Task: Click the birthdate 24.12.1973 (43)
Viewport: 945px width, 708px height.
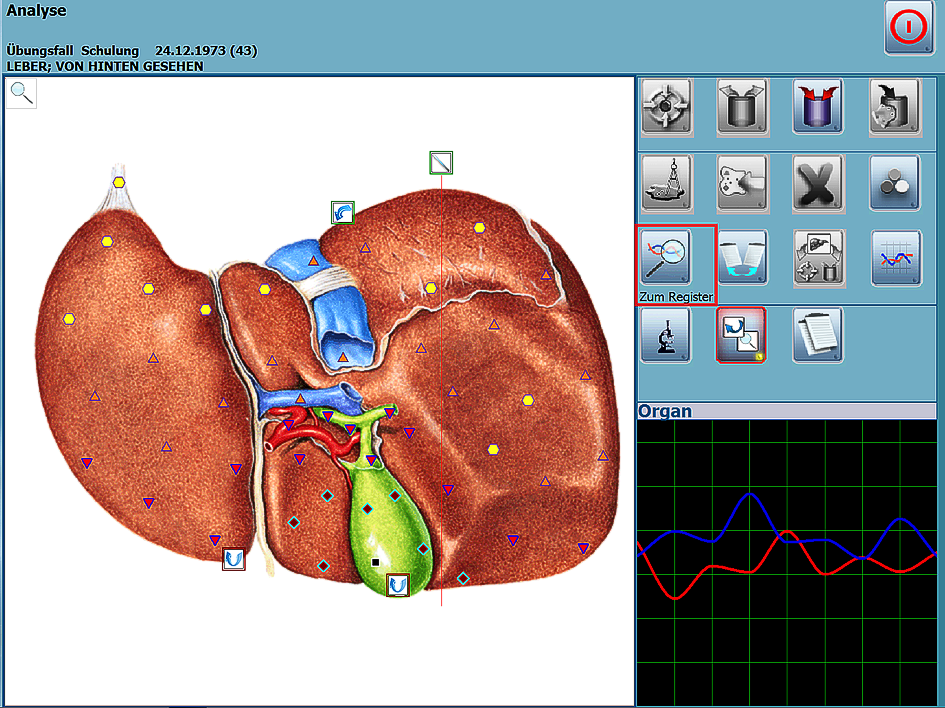Action: [x=206, y=51]
